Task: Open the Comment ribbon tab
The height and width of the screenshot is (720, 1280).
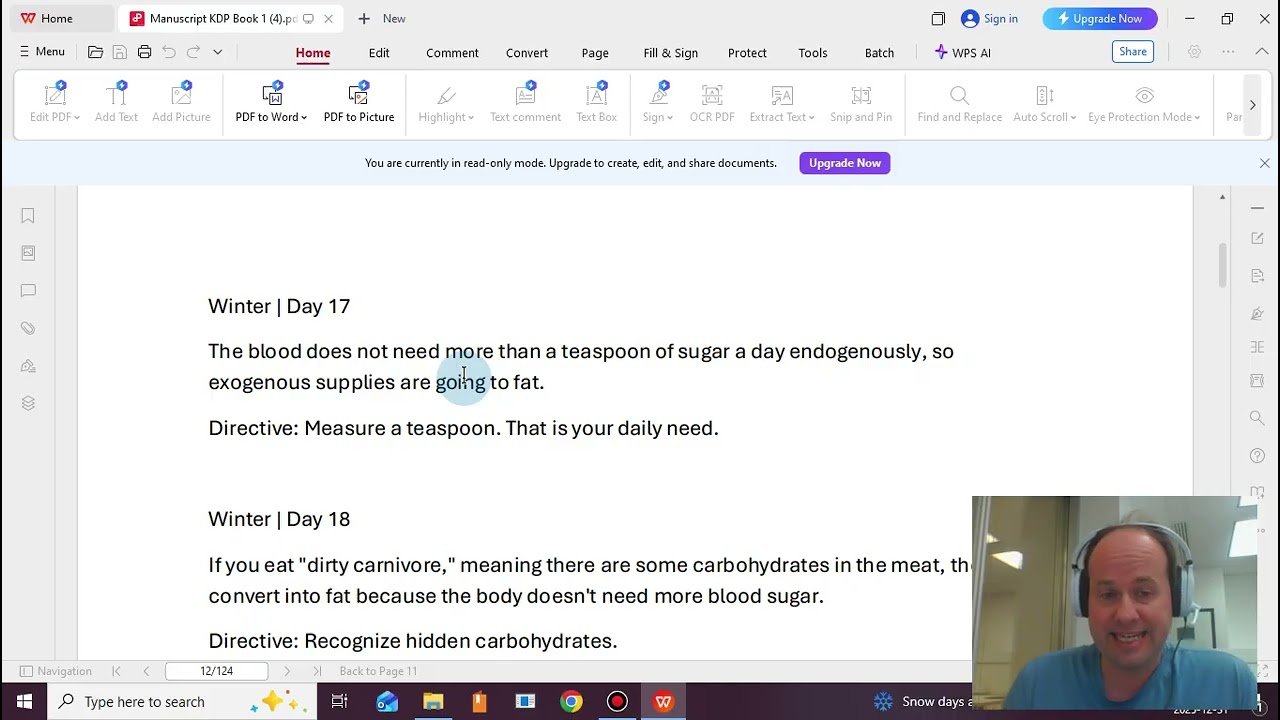Action: (x=452, y=53)
